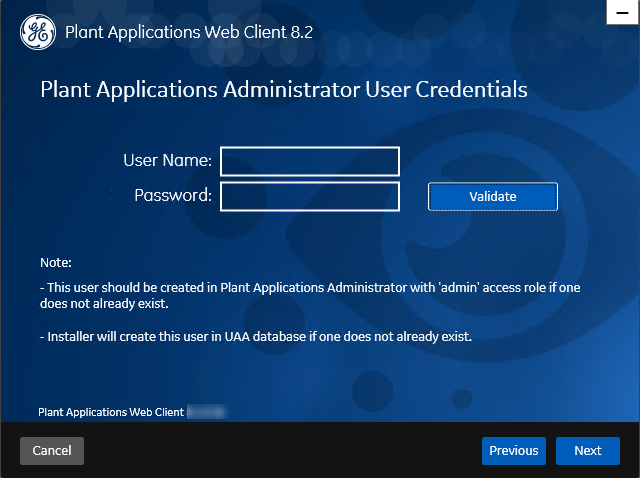
Task: Minimize the installer window
Action: pos(622,12)
